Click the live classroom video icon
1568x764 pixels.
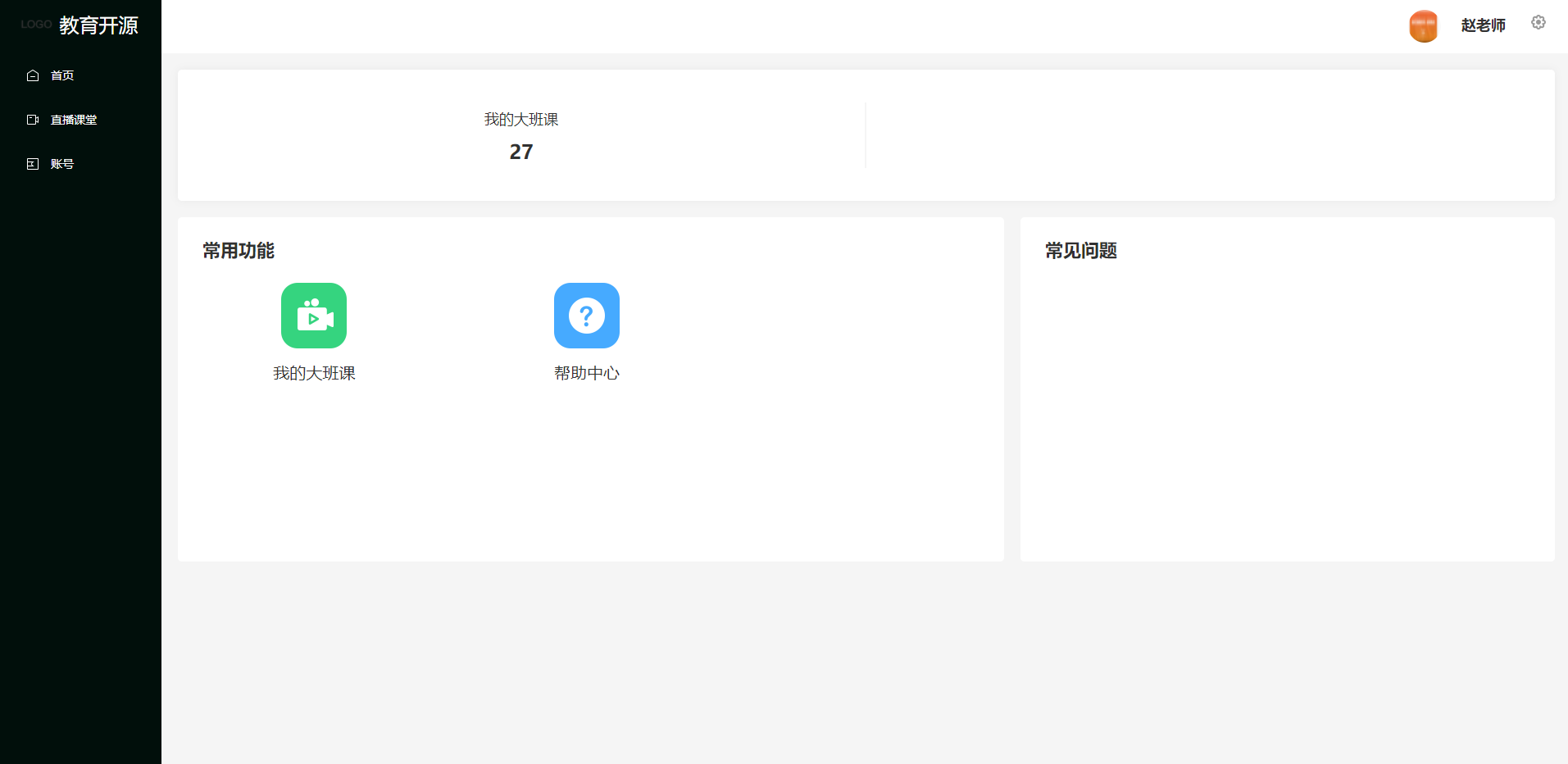click(33, 120)
